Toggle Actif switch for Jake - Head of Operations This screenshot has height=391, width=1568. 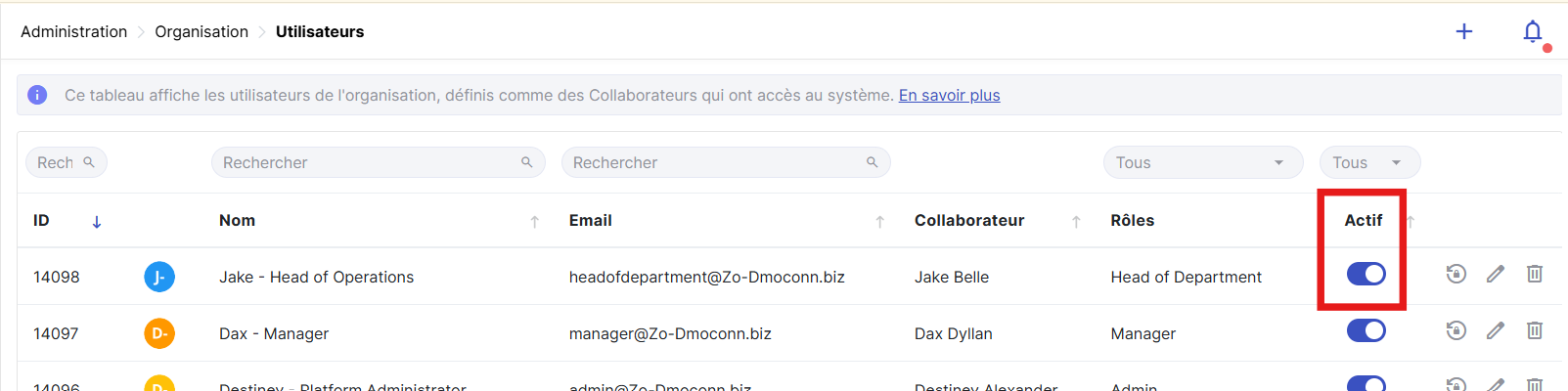[x=1366, y=274]
